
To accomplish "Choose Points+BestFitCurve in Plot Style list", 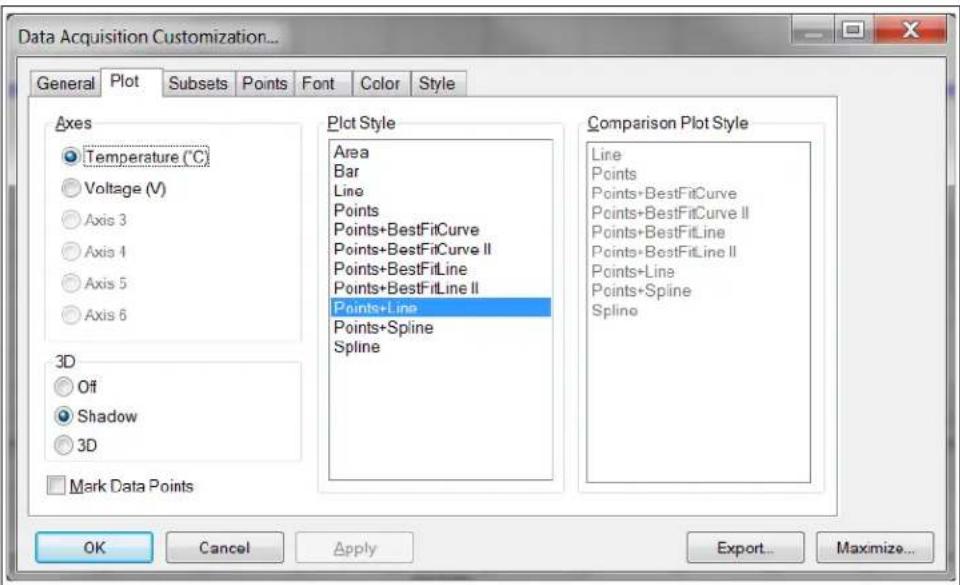I will (441, 230).
